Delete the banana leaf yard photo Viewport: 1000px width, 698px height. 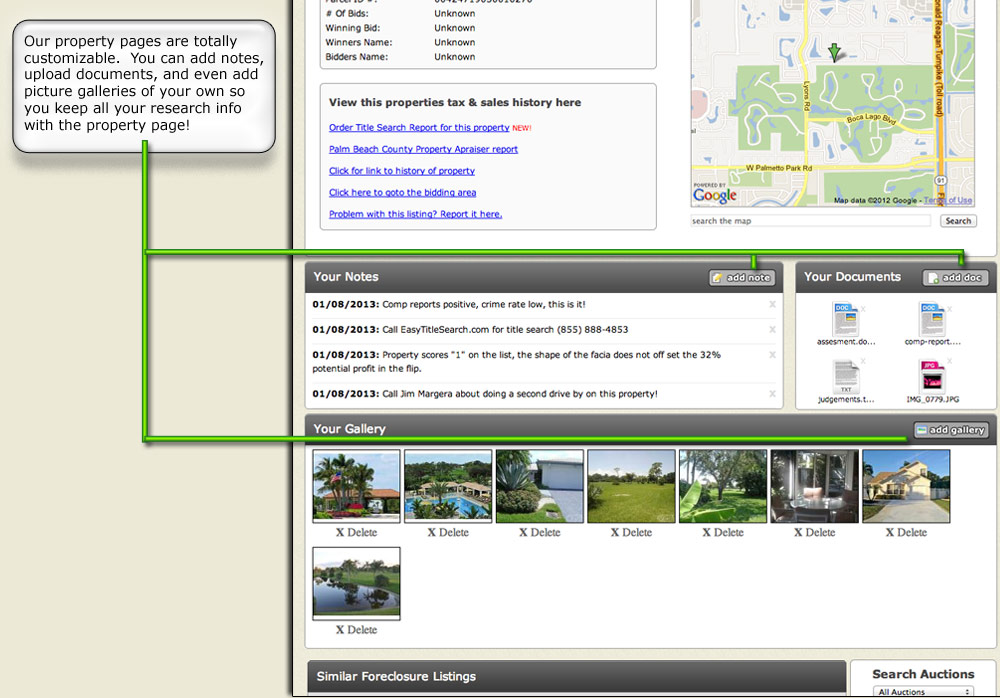pos(723,532)
